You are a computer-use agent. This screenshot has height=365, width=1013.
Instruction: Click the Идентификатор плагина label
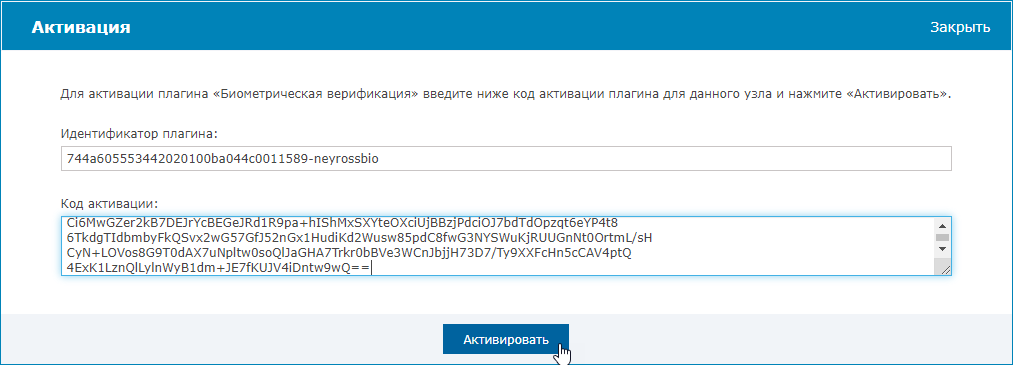(140, 134)
